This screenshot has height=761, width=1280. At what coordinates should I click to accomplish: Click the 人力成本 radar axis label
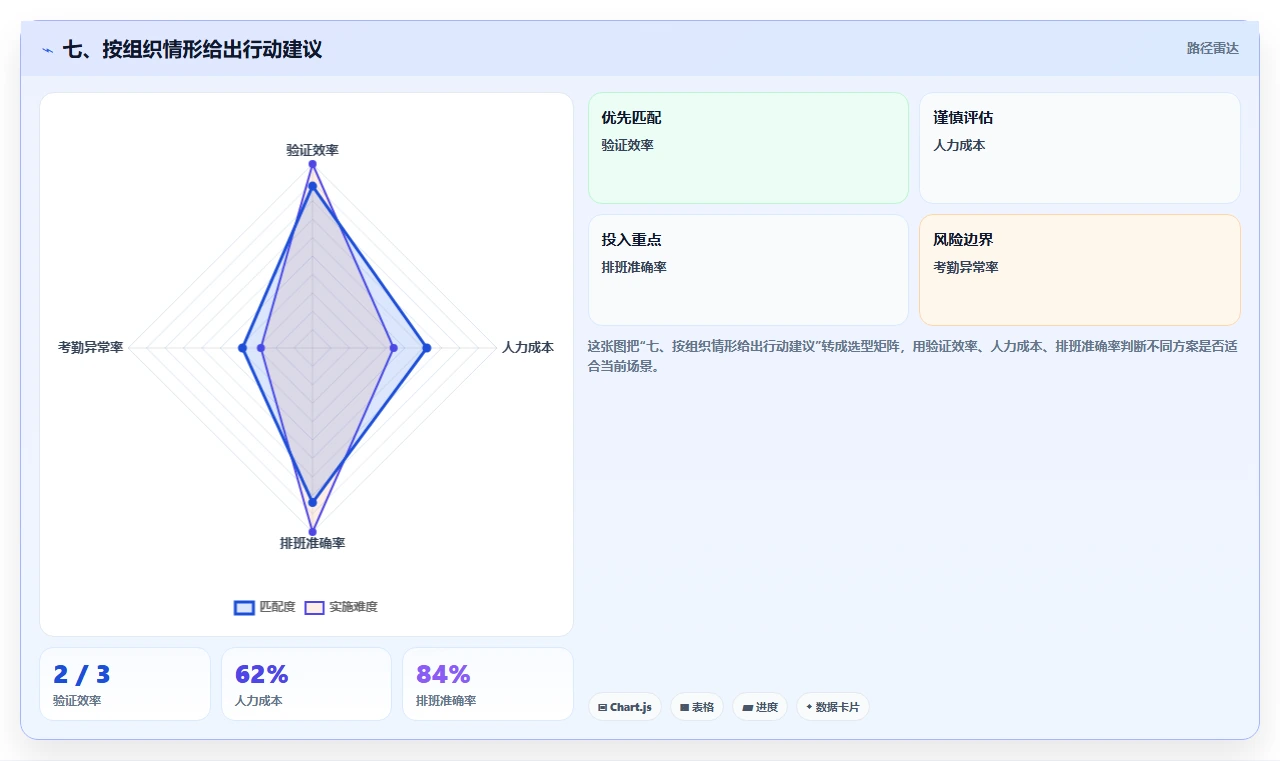(x=528, y=348)
